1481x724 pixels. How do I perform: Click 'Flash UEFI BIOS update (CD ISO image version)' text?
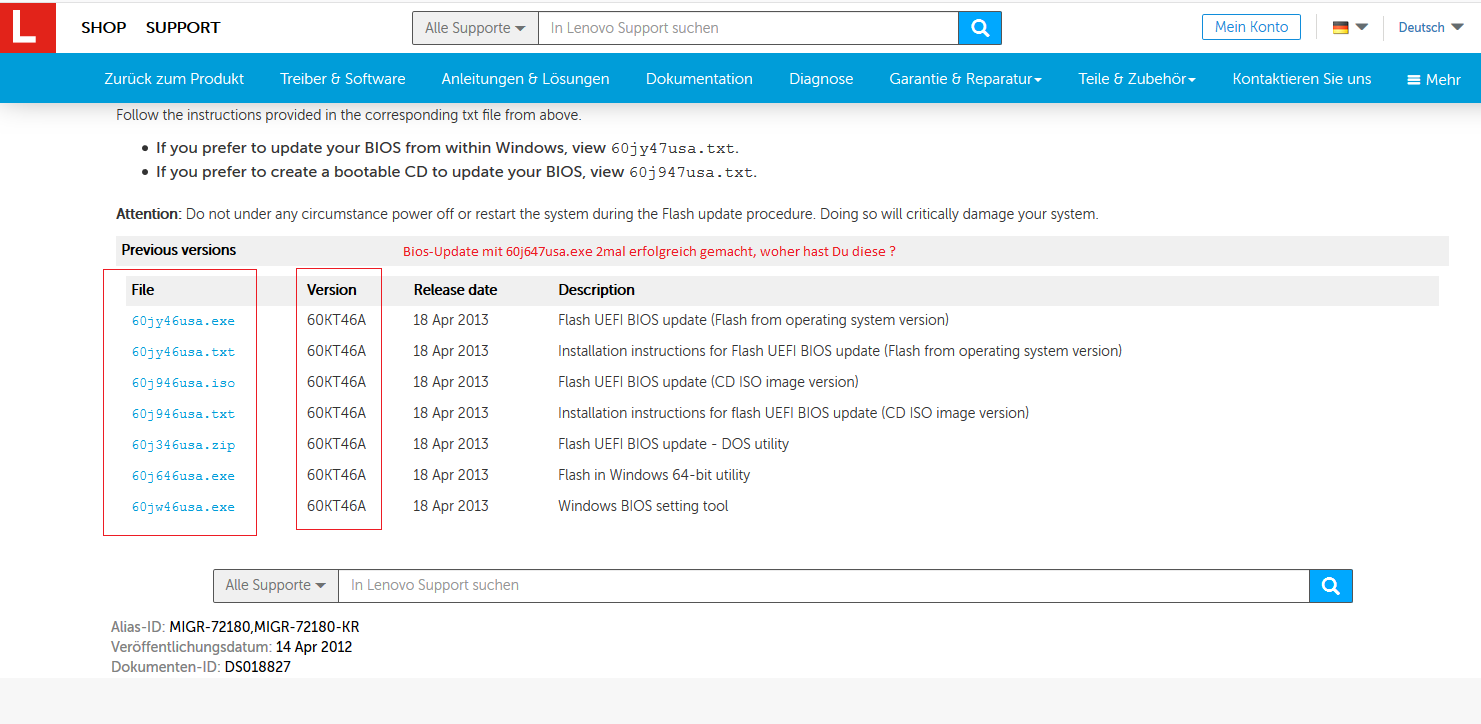click(708, 382)
